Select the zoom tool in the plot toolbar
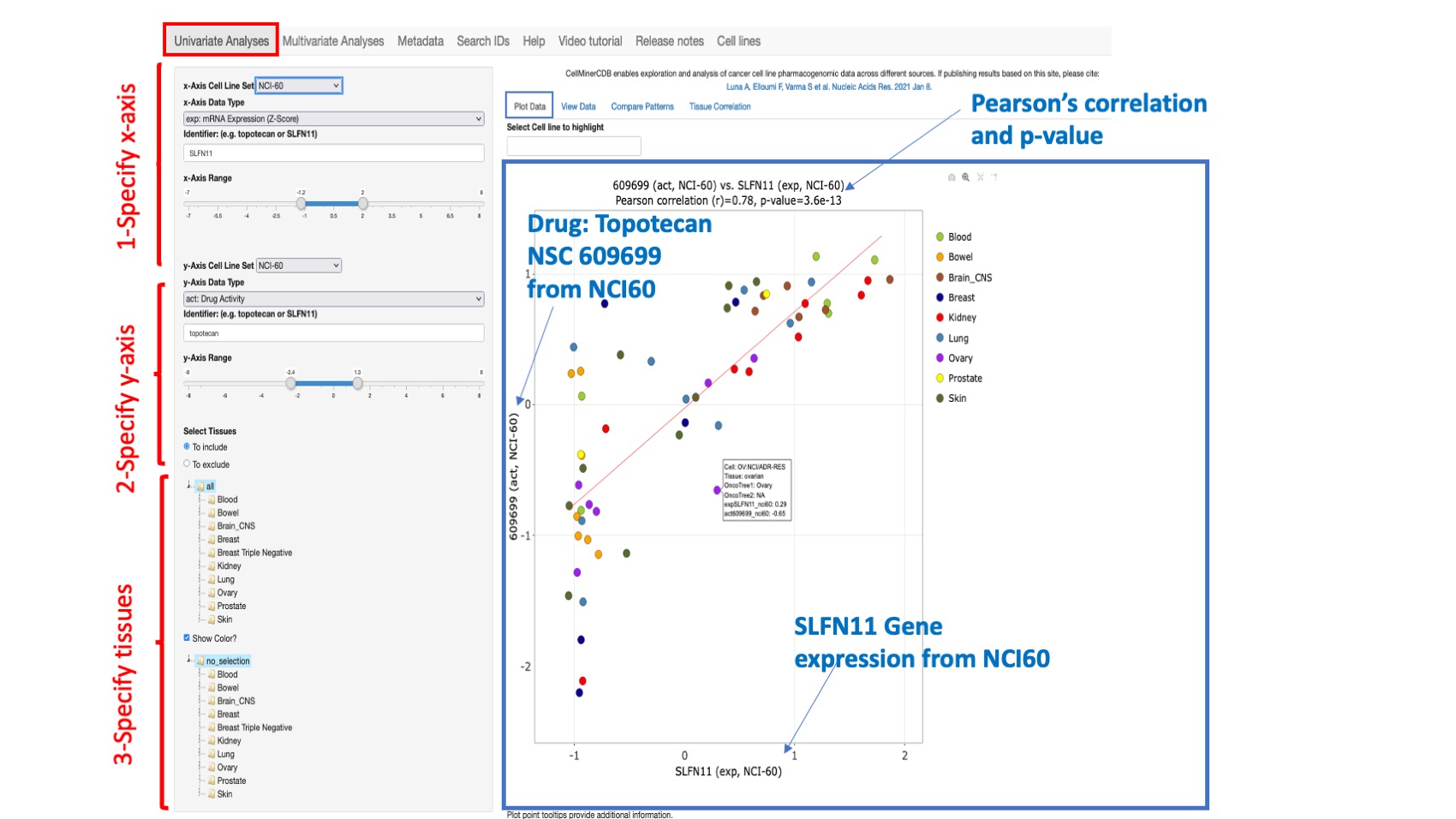 966,178
